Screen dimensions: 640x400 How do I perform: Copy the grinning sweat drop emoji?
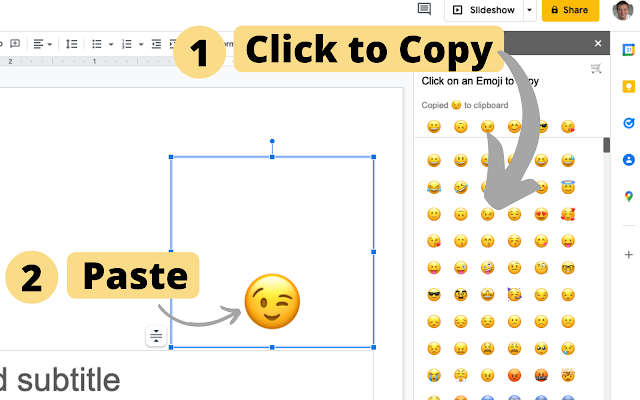click(x=568, y=160)
